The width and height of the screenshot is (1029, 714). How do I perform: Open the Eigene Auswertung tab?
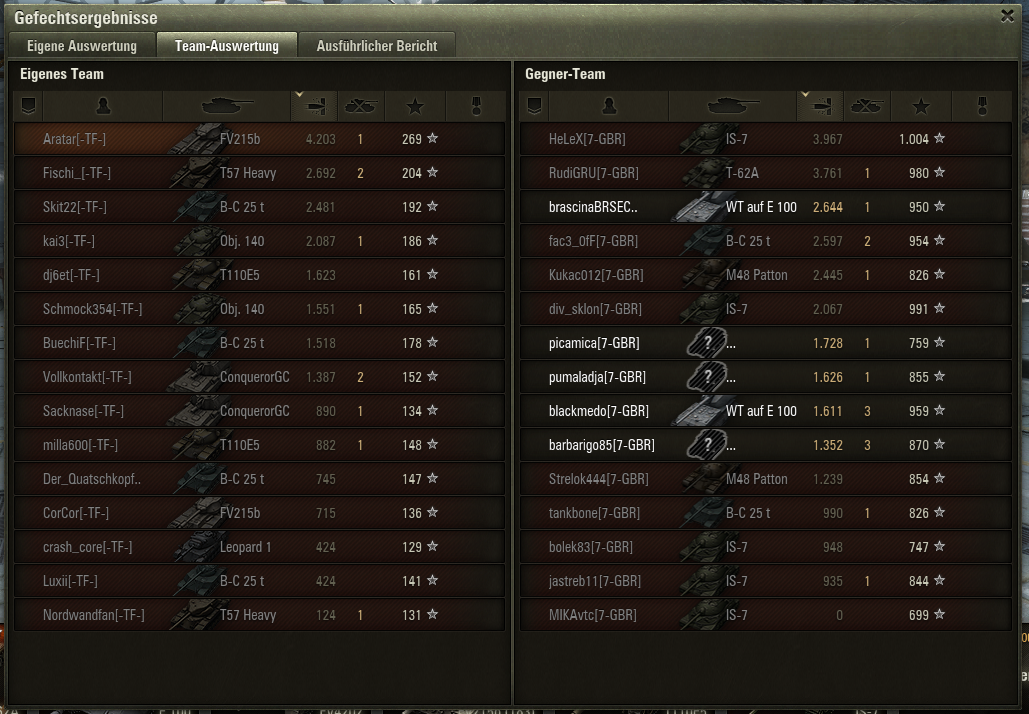tap(82, 46)
